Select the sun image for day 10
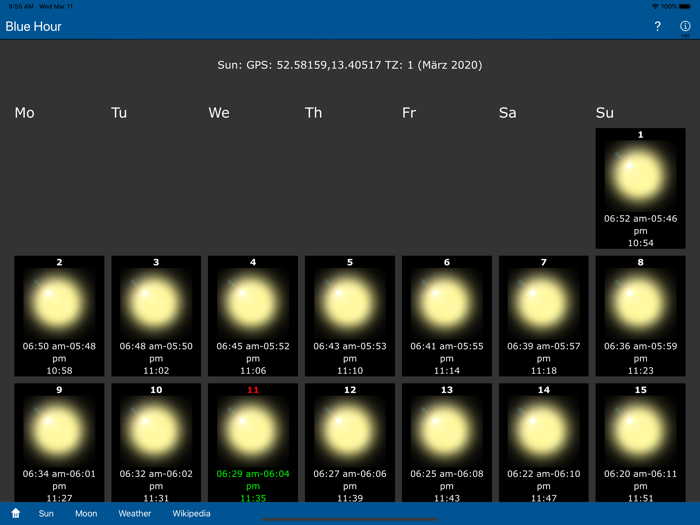 156,431
